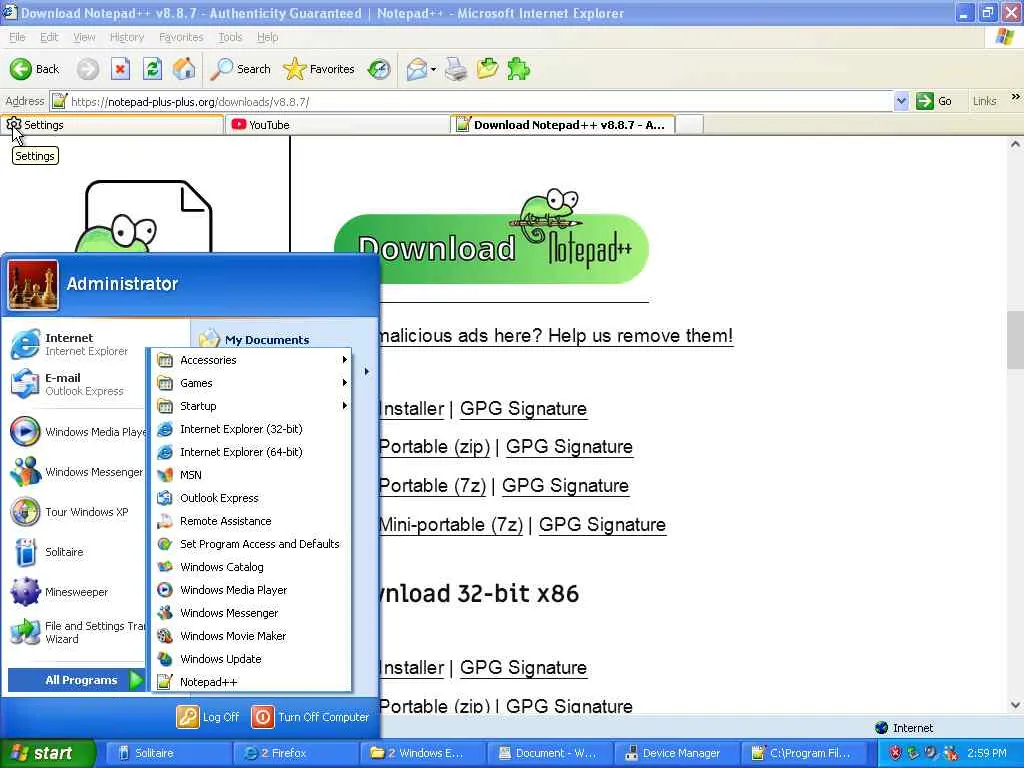Click the page scrollbar down arrow
Viewport: 1024px width, 768px height.
tap(1016, 705)
